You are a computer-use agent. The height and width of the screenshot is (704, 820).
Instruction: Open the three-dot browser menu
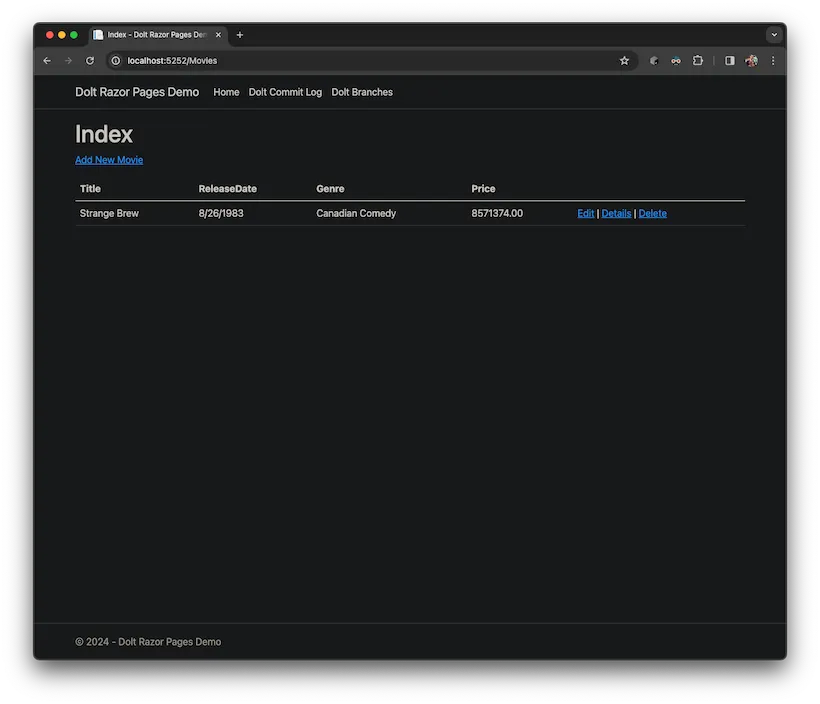(773, 60)
